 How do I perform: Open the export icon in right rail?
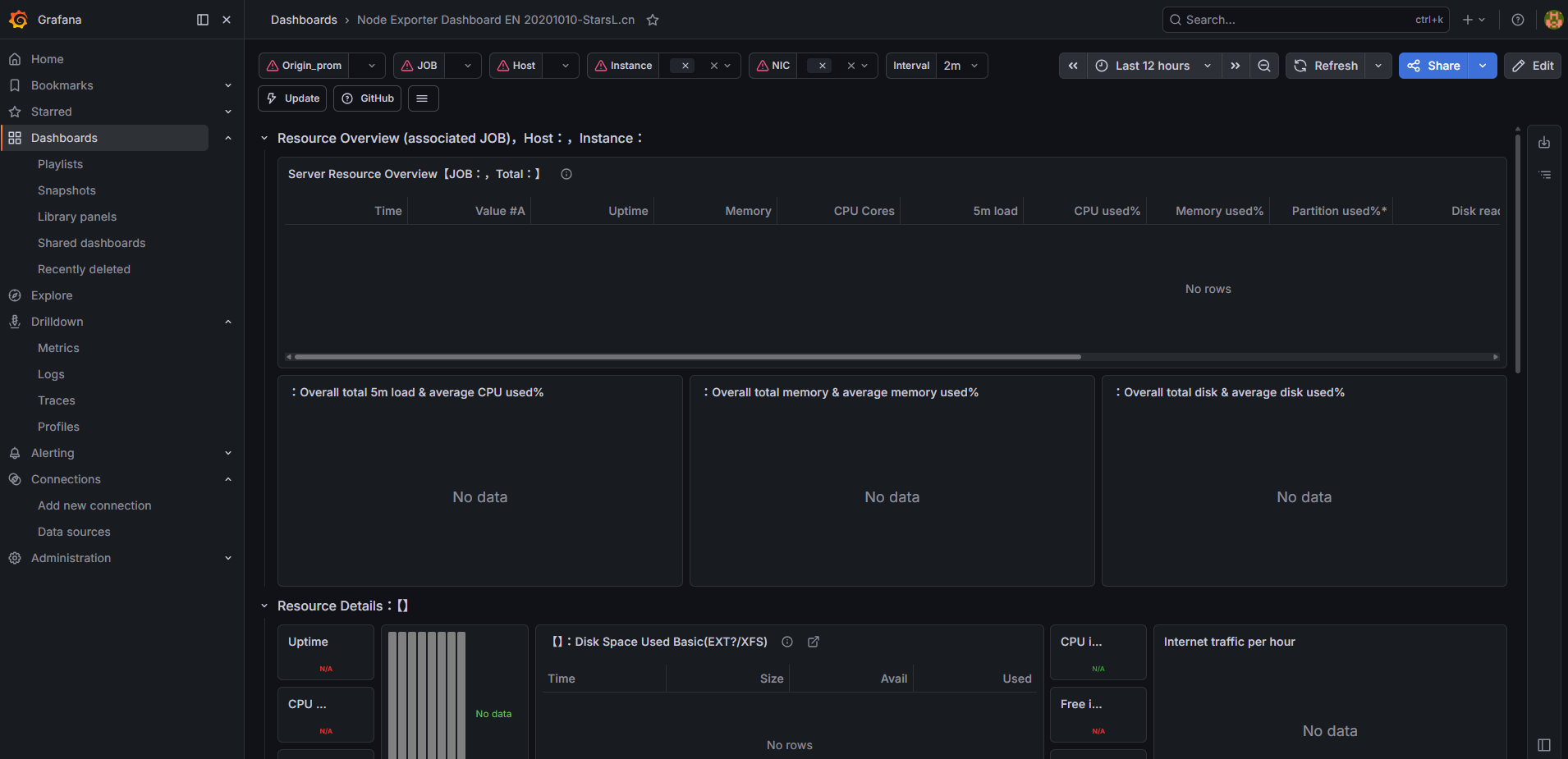(x=1544, y=143)
